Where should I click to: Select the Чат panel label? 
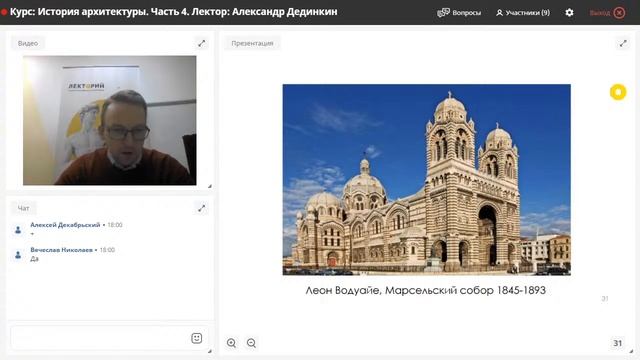tap(23, 208)
